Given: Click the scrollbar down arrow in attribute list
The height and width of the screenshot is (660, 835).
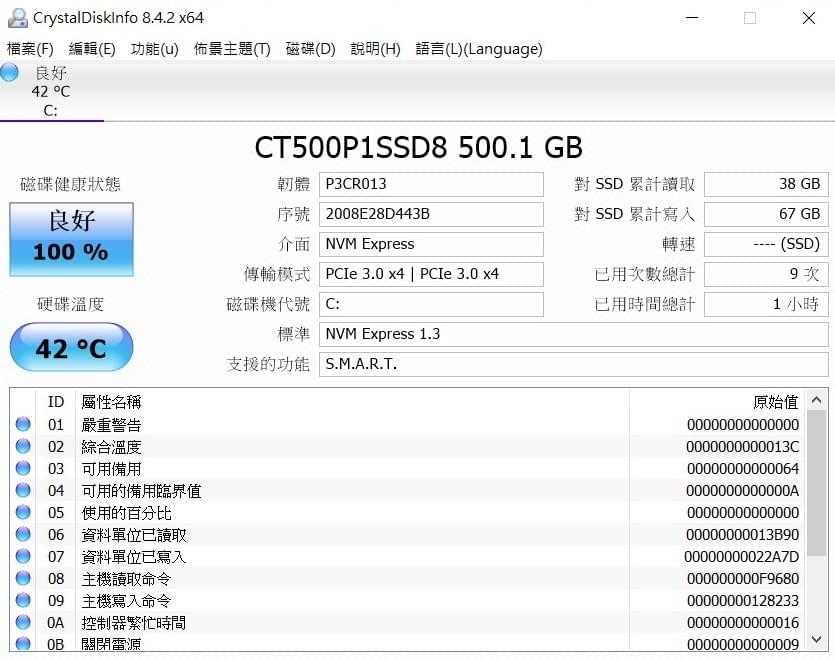Looking at the screenshot, I should [x=817, y=639].
